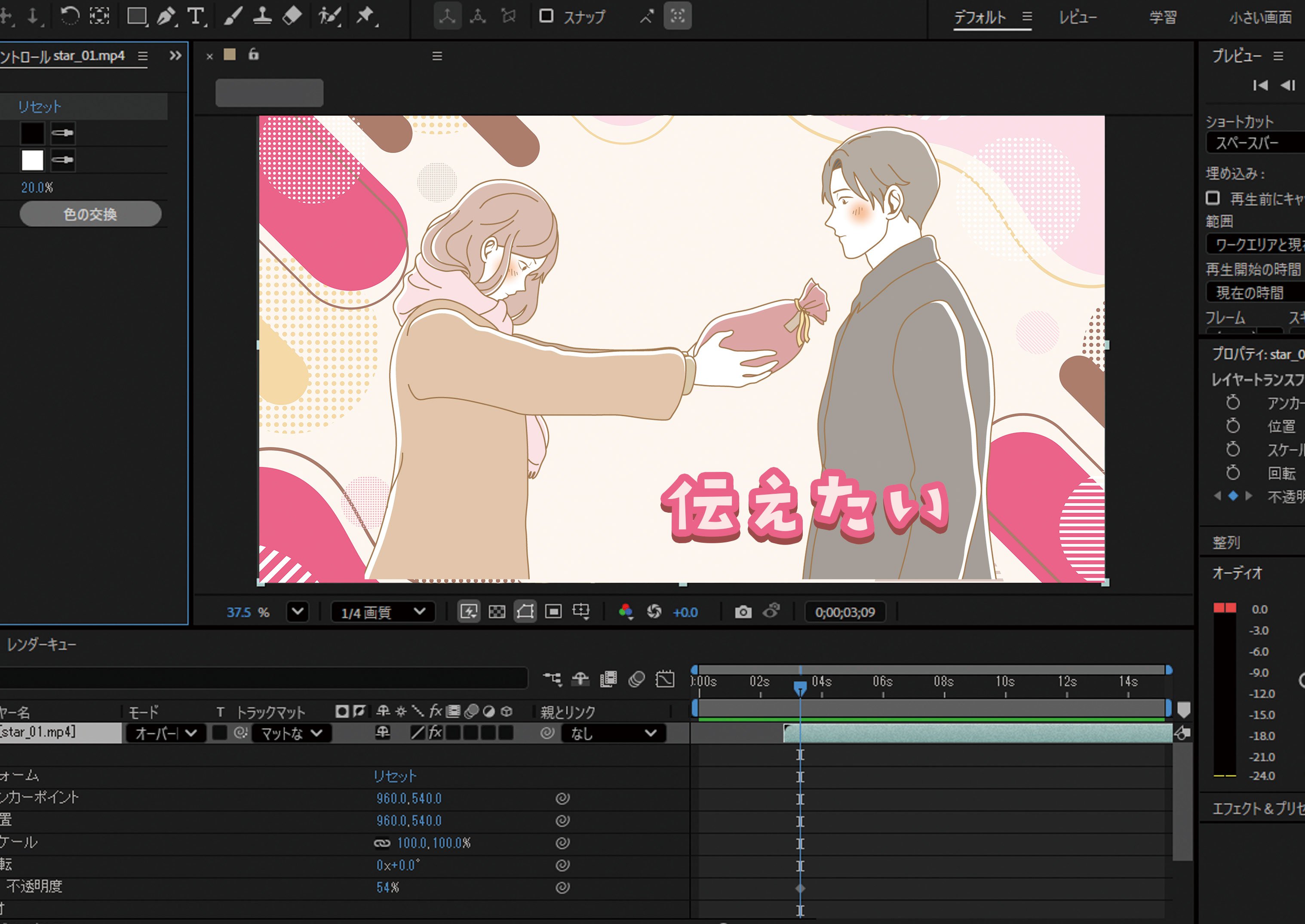Viewport: 1305px width, 924px height.
Task: Toggle the transparency grid icon
Action: 497,612
